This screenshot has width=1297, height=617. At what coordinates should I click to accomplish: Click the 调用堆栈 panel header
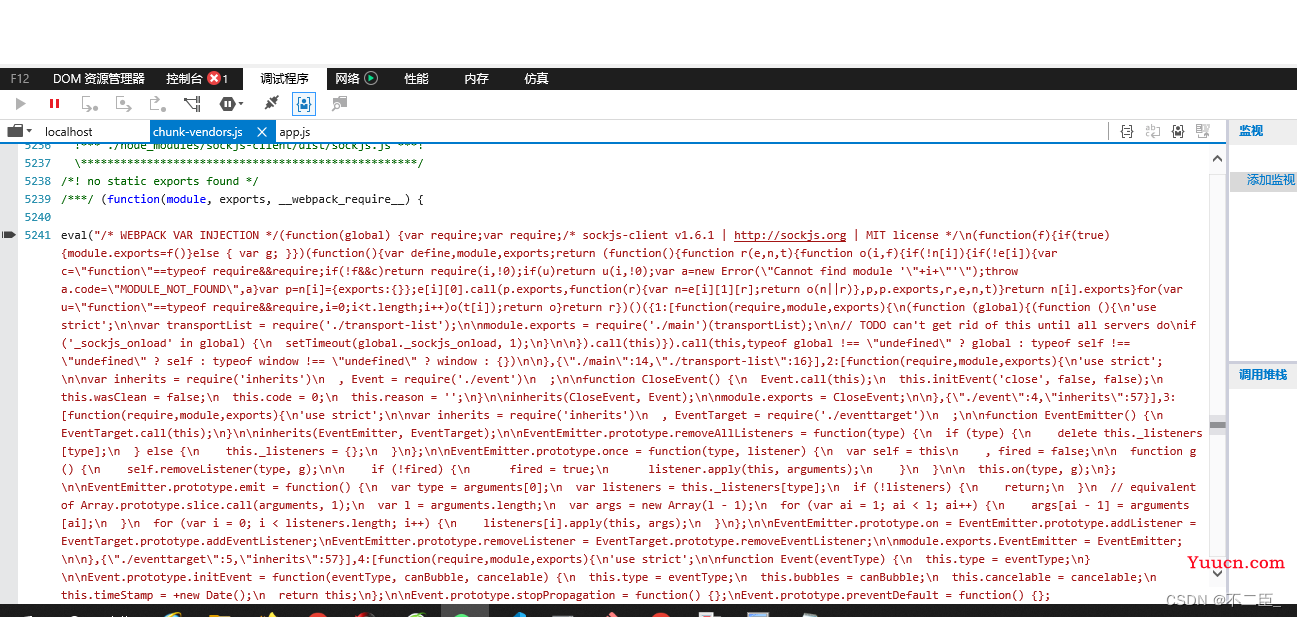coord(1263,375)
